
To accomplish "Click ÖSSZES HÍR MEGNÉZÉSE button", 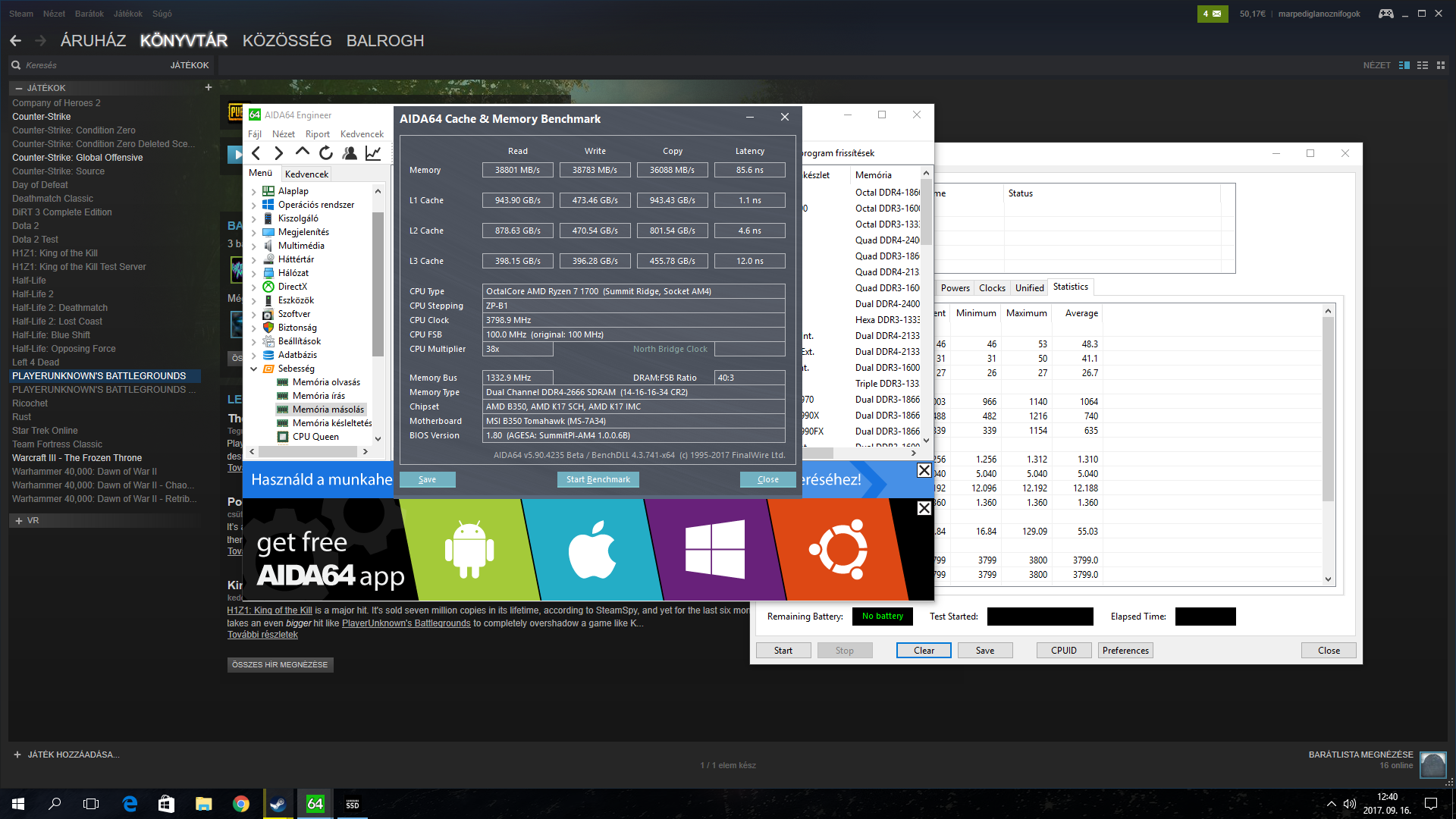I will pyautogui.click(x=280, y=665).
